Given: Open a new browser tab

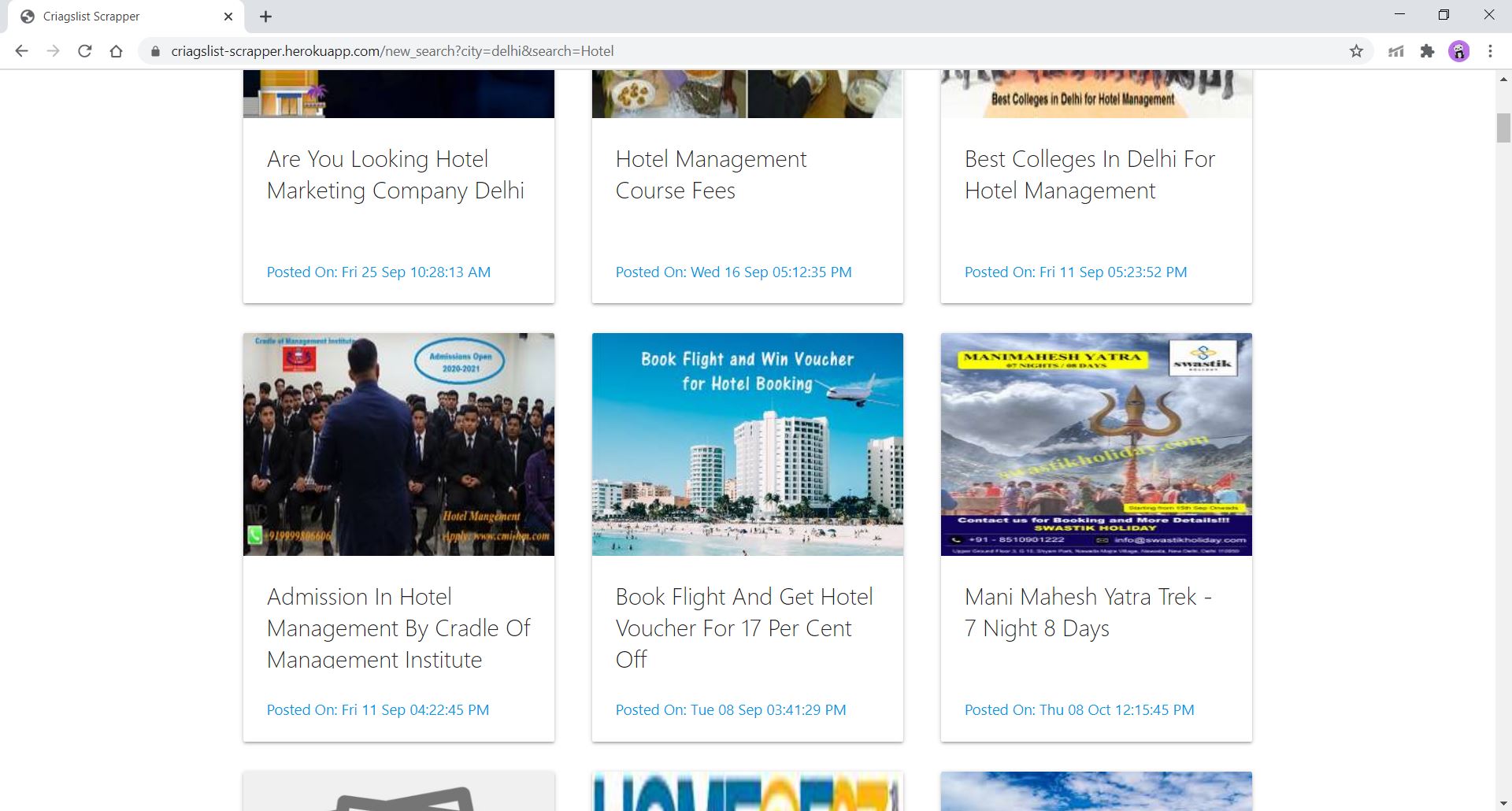Looking at the screenshot, I should pyautogui.click(x=265, y=17).
